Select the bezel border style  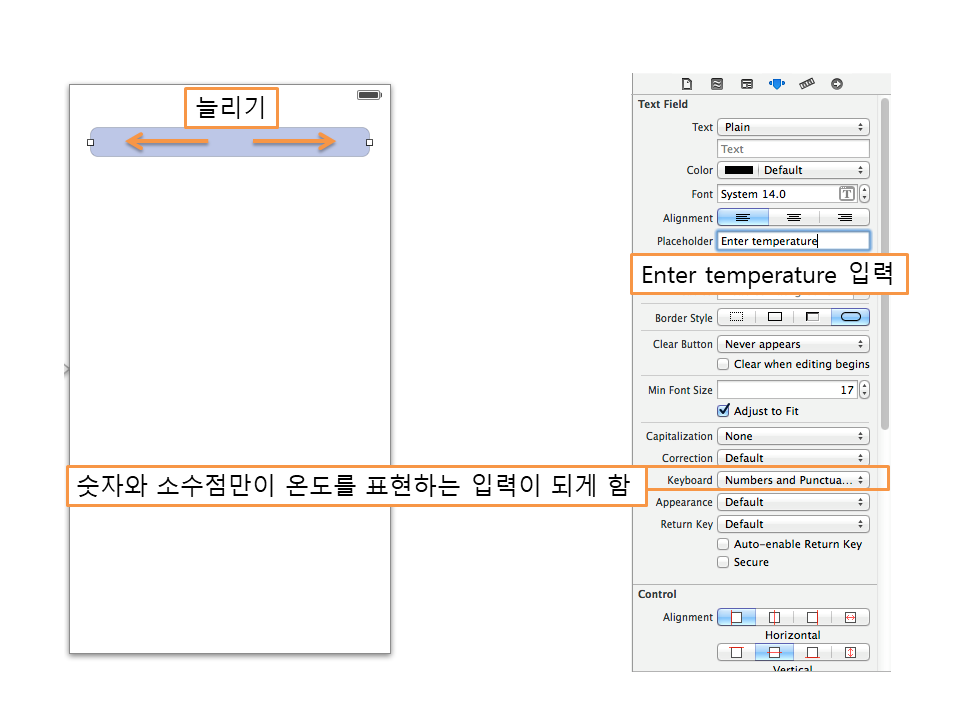812,318
